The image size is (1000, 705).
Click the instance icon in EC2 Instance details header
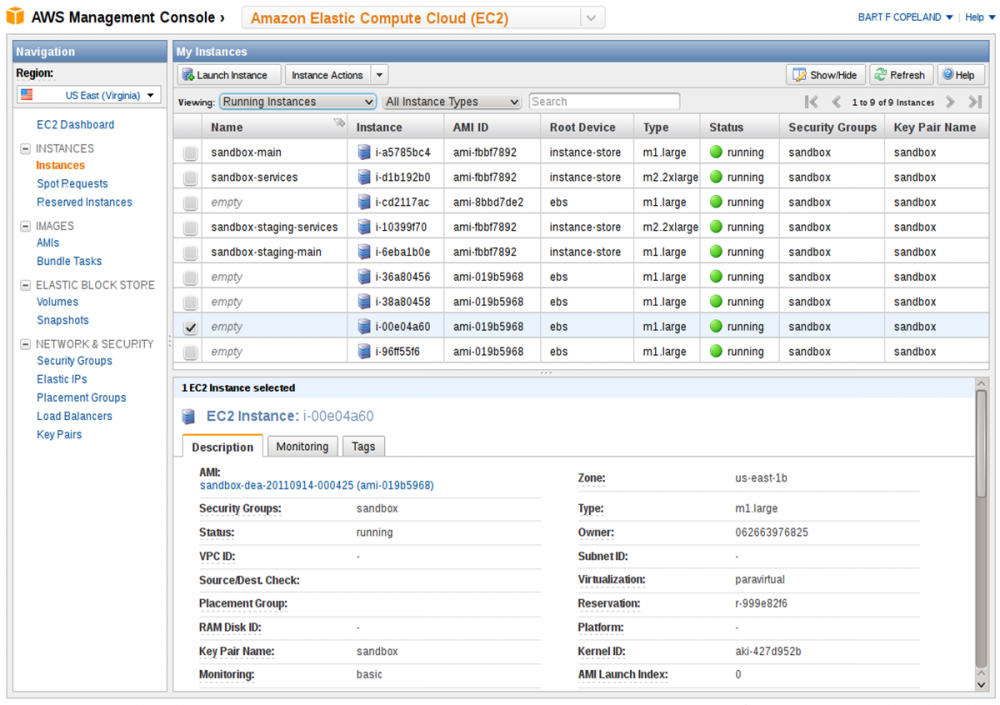[188, 417]
